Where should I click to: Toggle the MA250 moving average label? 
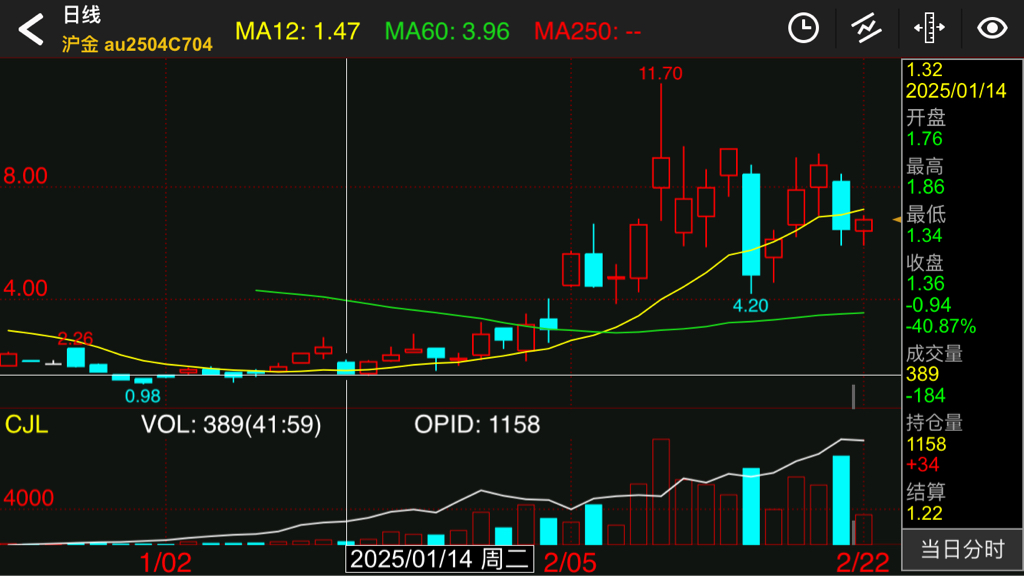tap(587, 31)
